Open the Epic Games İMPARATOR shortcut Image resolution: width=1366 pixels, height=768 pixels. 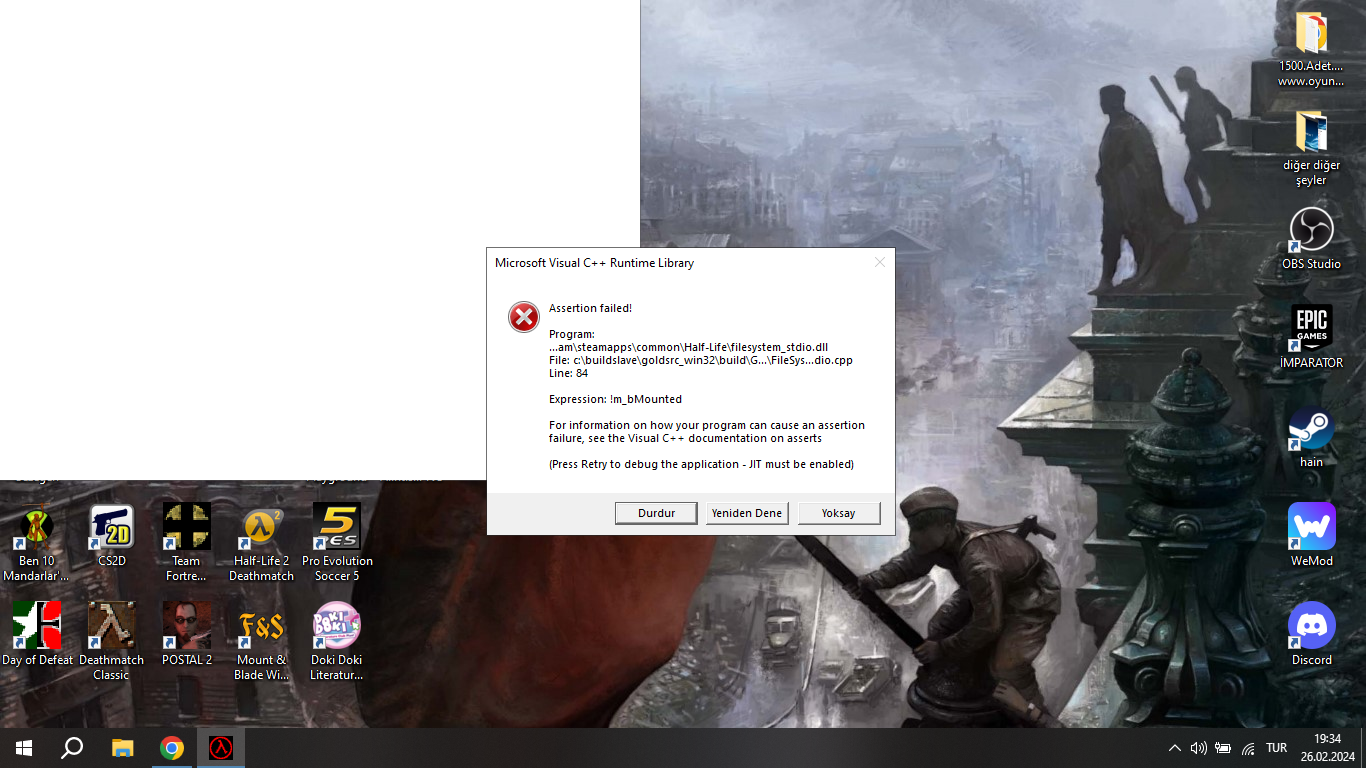click(x=1311, y=337)
